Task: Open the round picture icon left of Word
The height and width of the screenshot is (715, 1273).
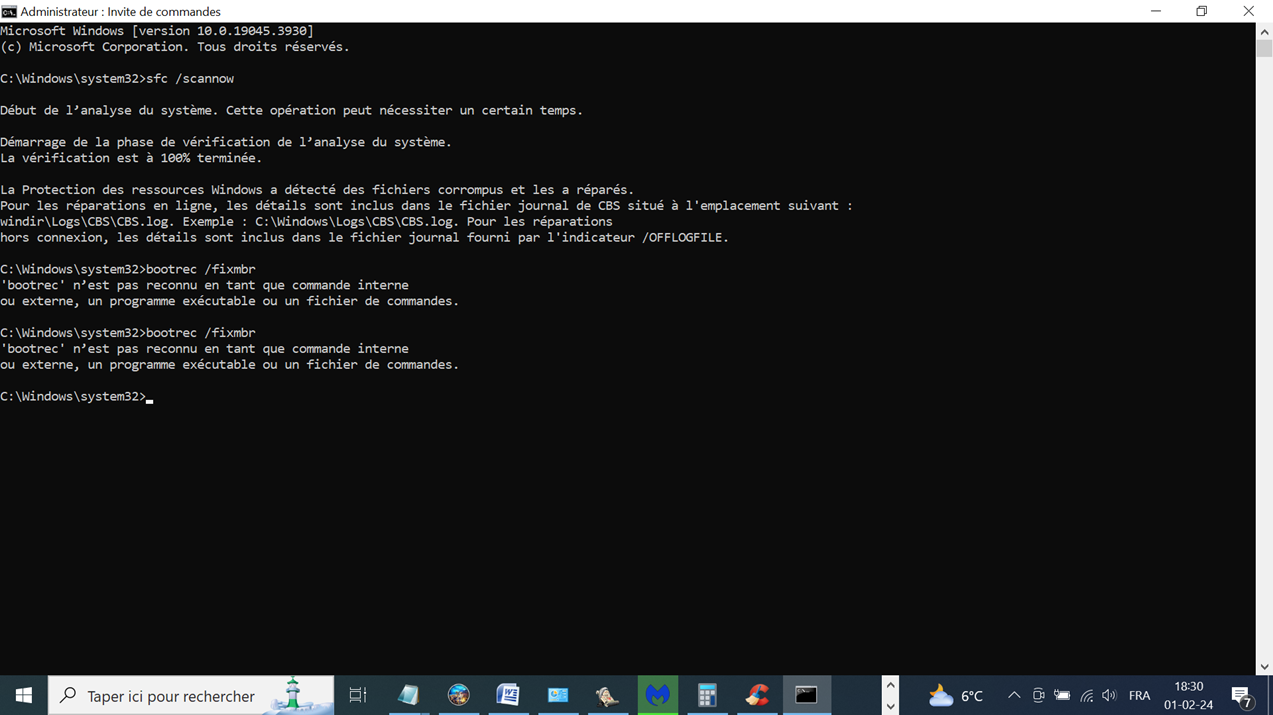Action: pyautogui.click(x=458, y=695)
